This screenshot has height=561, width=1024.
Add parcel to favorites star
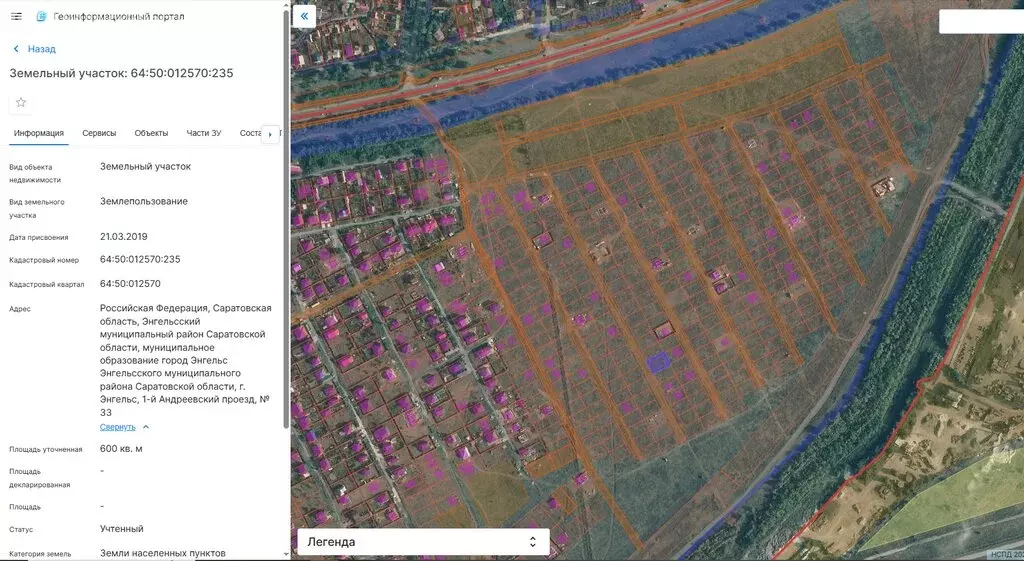tap(21, 103)
